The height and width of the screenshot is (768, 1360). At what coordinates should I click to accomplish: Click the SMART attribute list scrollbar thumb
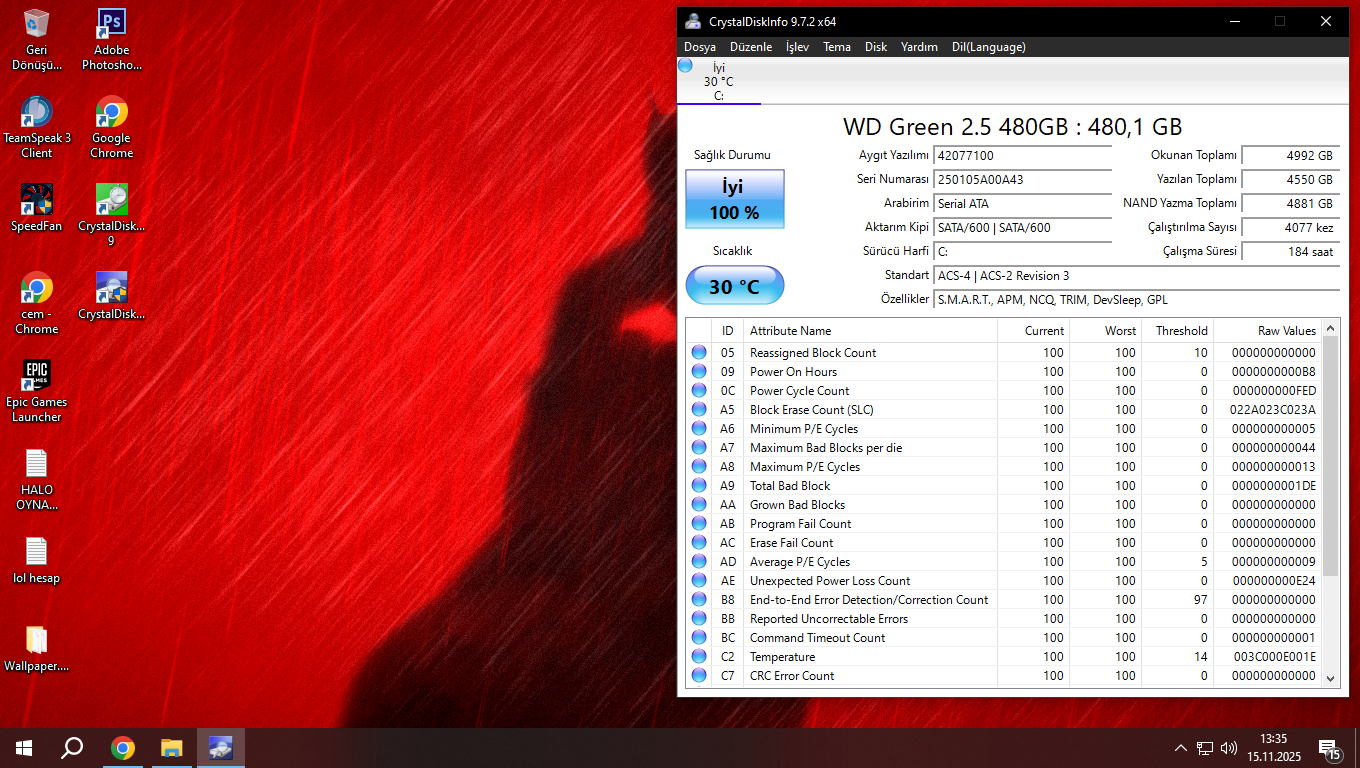[x=1331, y=456]
